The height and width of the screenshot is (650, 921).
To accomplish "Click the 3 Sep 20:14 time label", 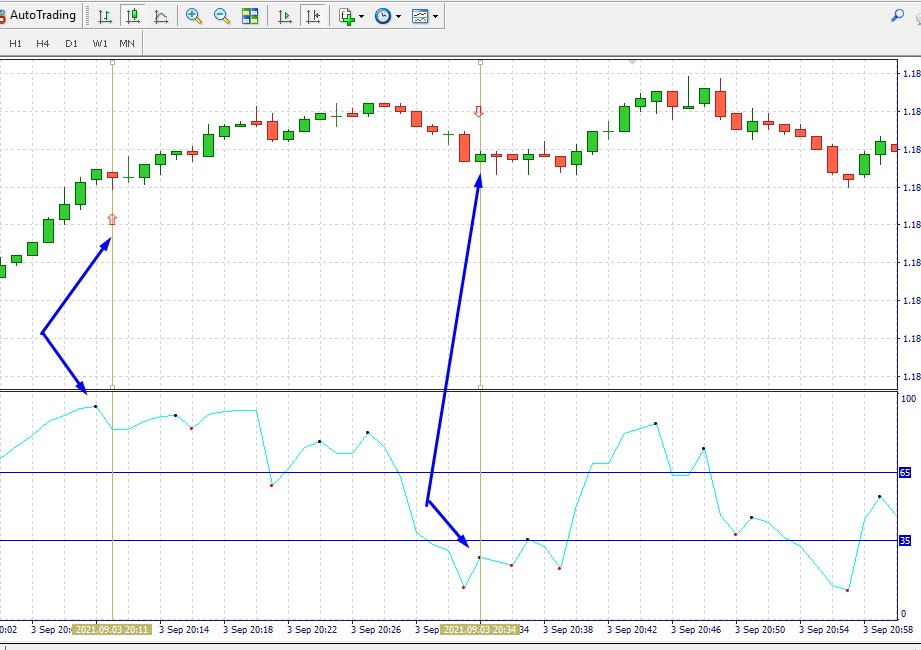I will point(184,629).
